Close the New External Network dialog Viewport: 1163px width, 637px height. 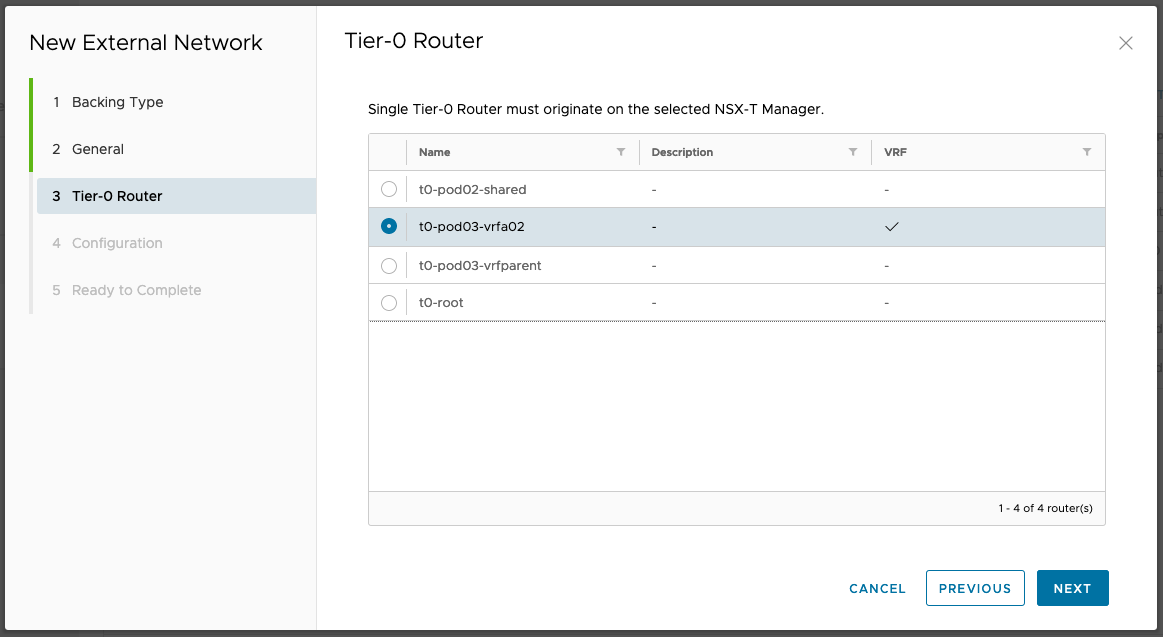[x=1126, y=43]
